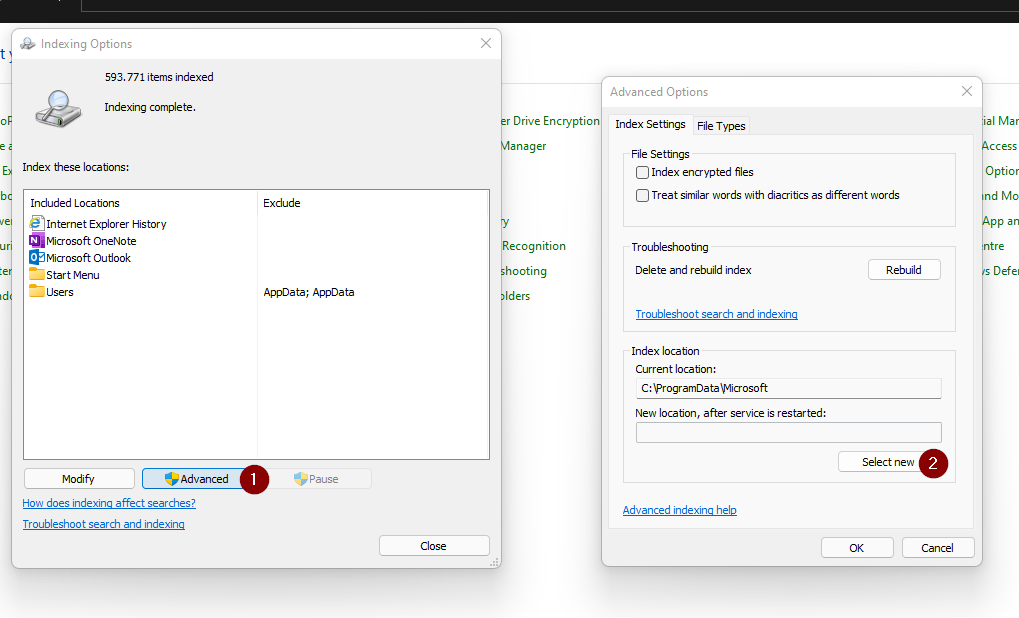Enable Index encrypted files checkbox
The width and height of the screenshot is (1019, 618).
[642, 173]
